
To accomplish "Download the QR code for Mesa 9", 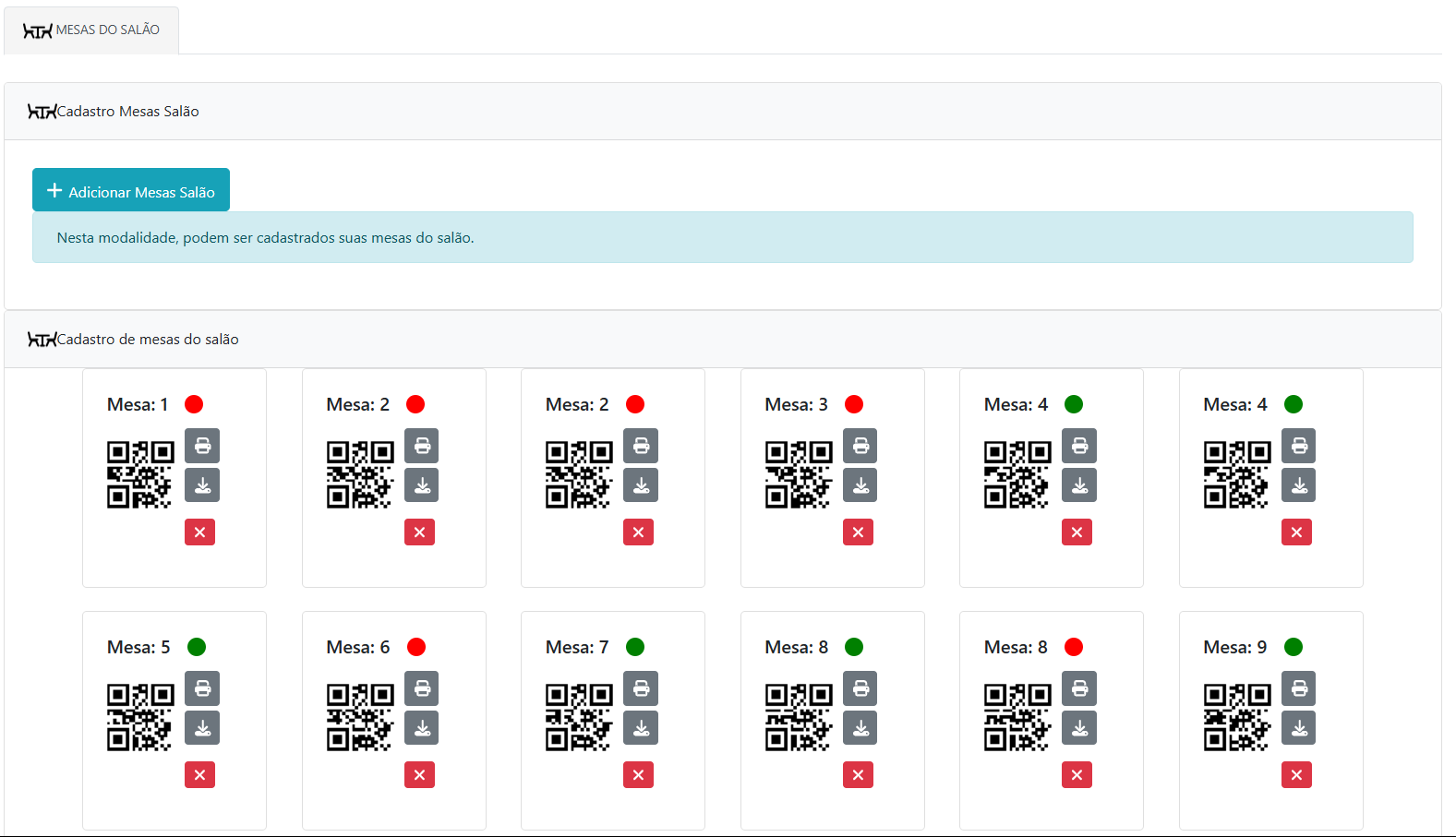I will [1298, 728].
